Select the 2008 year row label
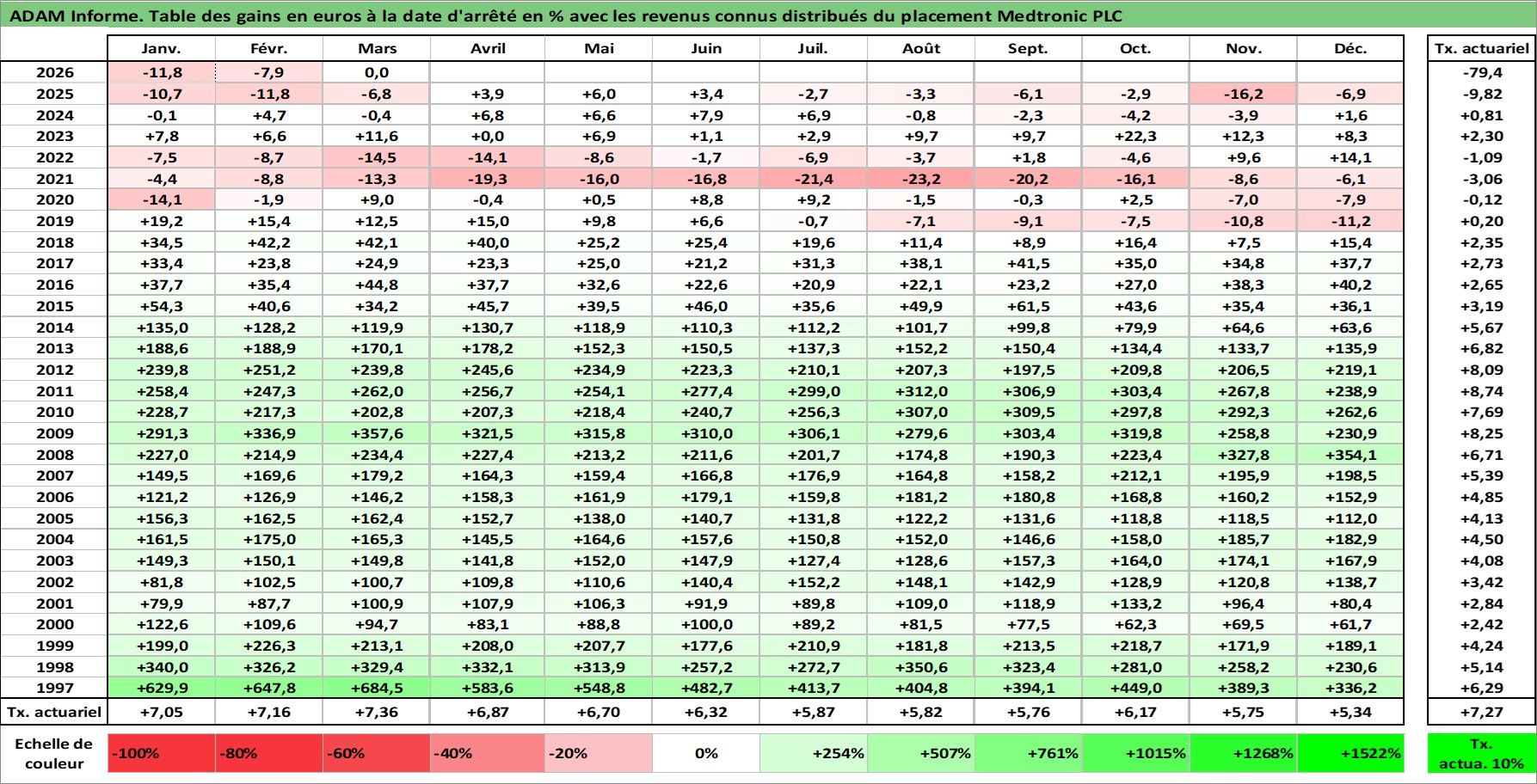The image size is (1537, 784). coord(54,455)
